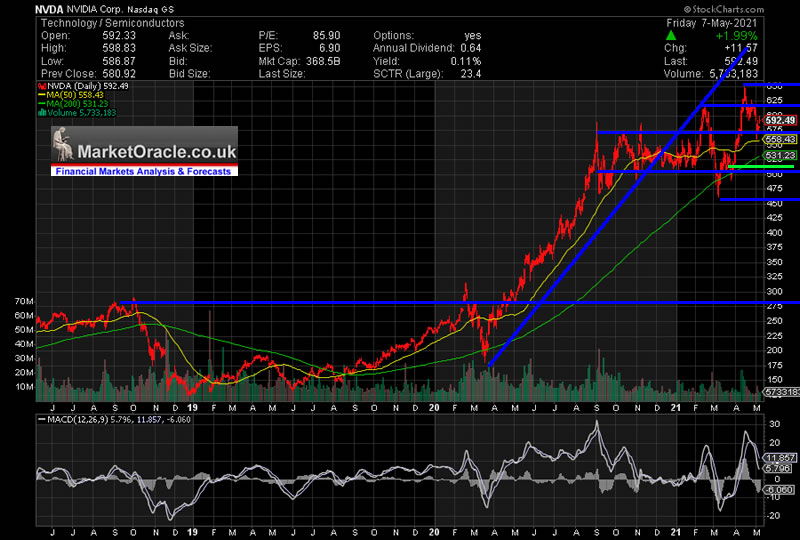Select the 2021 marker on MACD time axis
The height and width of the screenshot is (540, 800).
click(x=676, y=531)
